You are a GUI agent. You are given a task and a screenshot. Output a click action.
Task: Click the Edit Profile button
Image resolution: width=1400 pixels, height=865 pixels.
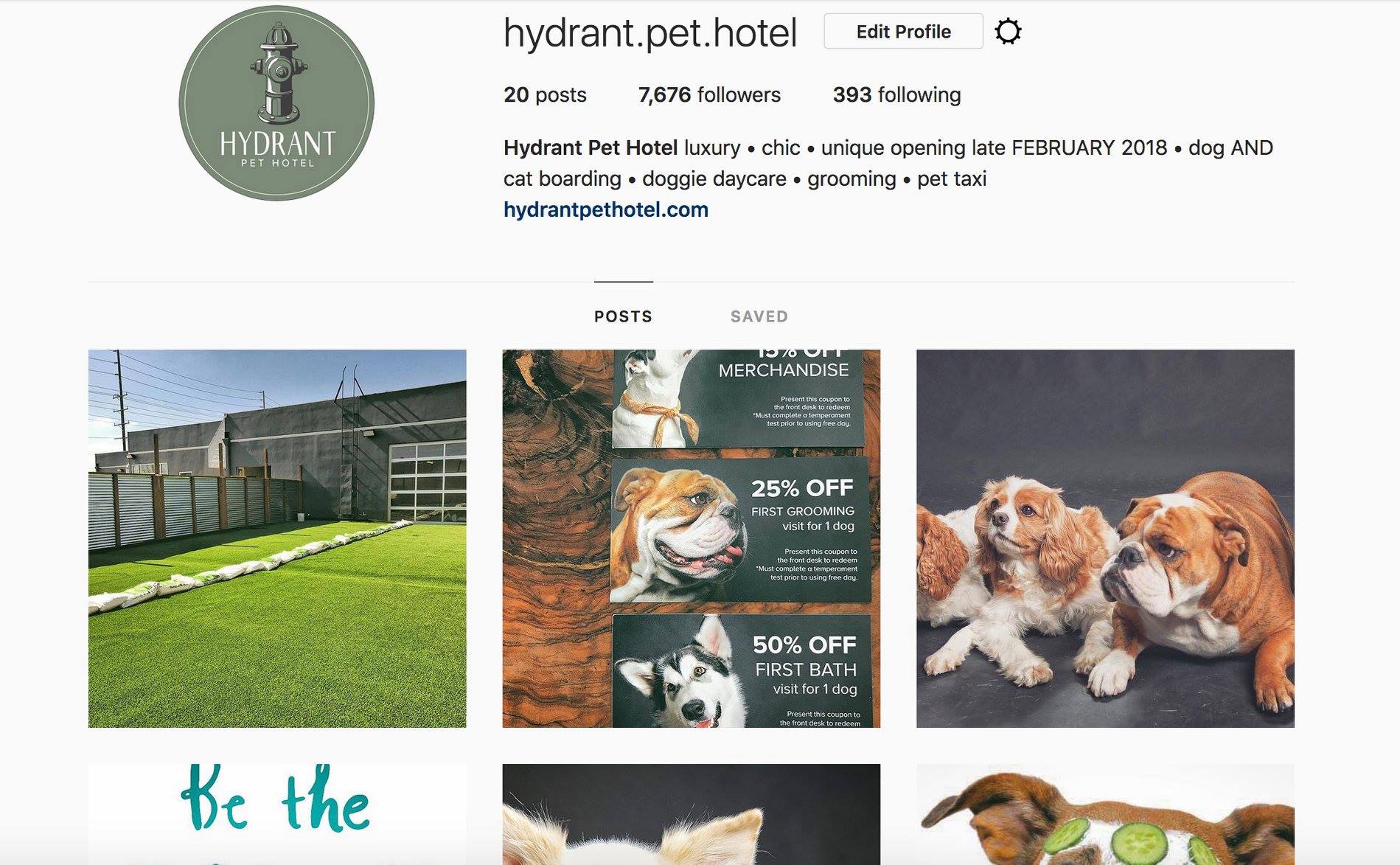coord(903,32)
